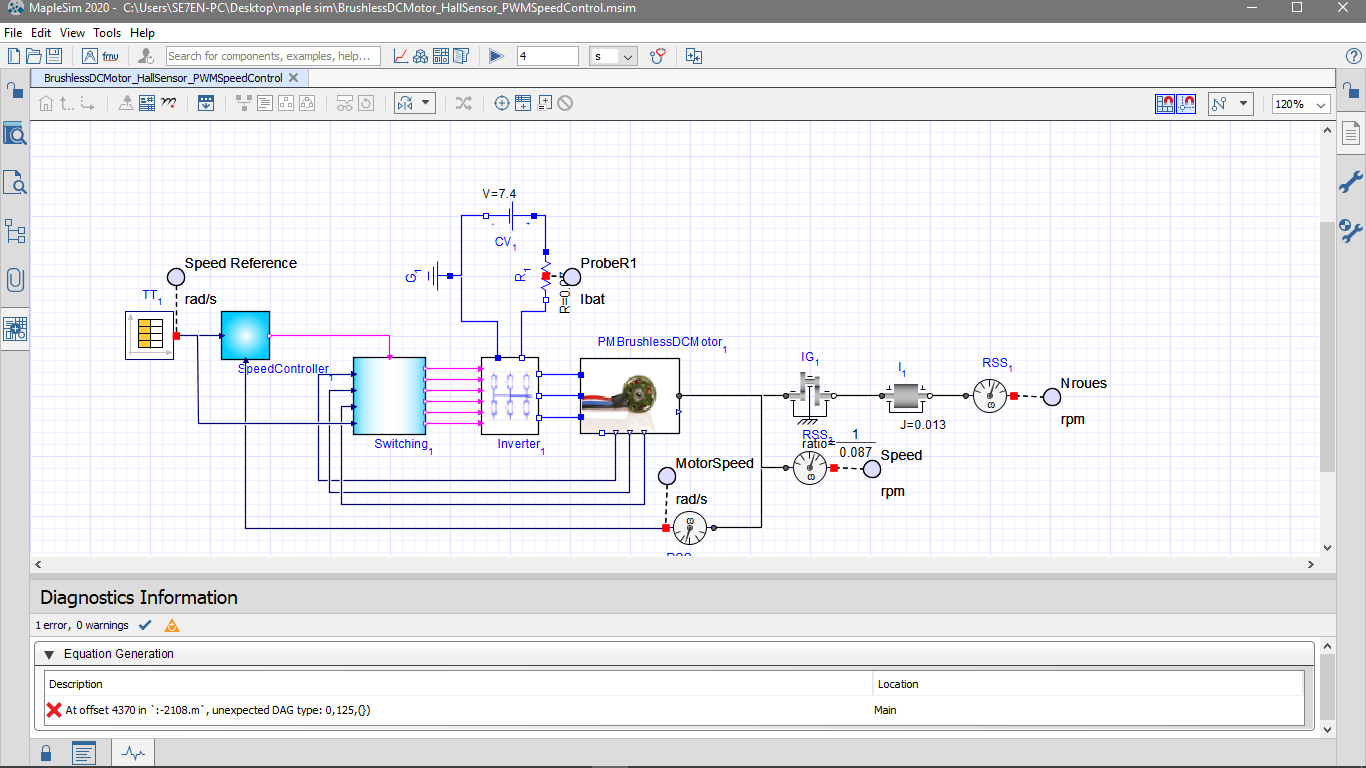This screenshot has height=768, width=1366.
Task: Select the PMBrushlessDCMotor block
Action: point(630,396)
